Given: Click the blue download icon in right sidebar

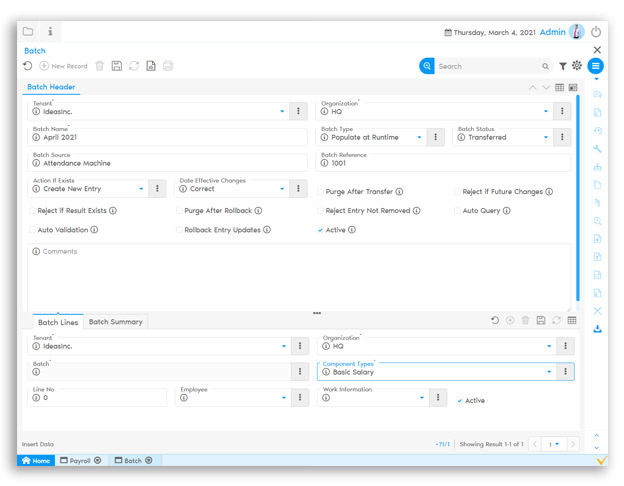Looking at the screenshot, I should [x=597, y=328].
